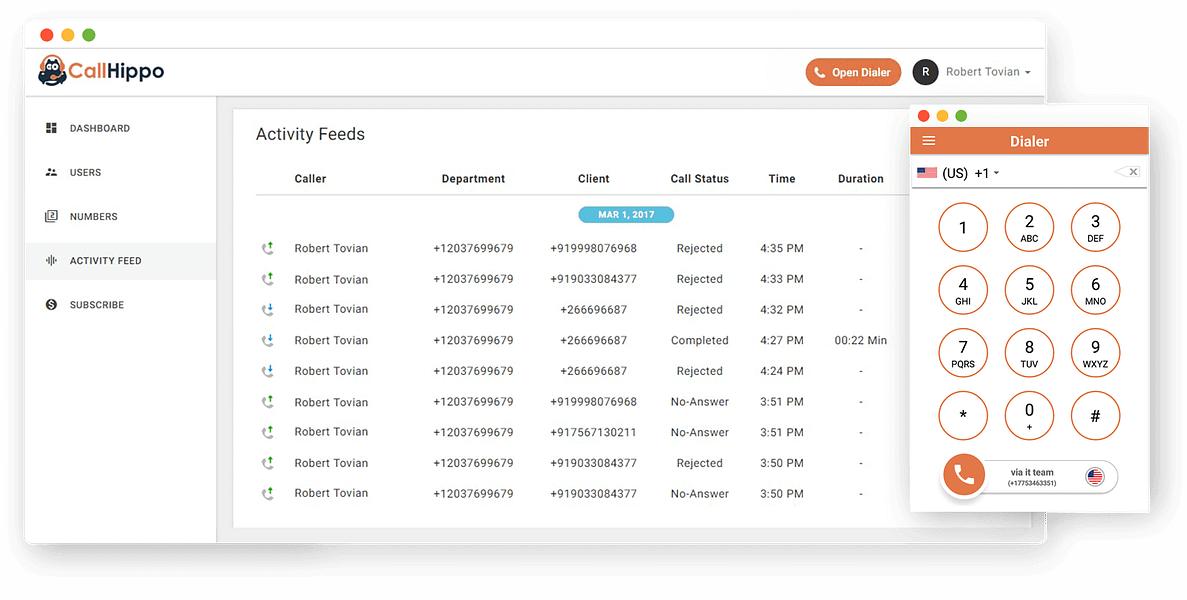Click the MAR 1, 2017 date badge
The width and height of the screenshot is (1187, 600).
pyautogui.click(x=626, y=215)
